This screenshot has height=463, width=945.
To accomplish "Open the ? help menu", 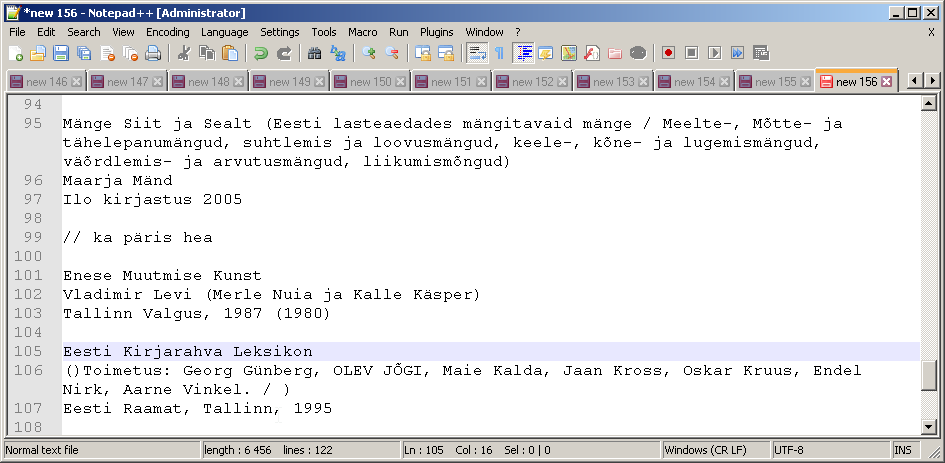I will (x=518, y=32).
